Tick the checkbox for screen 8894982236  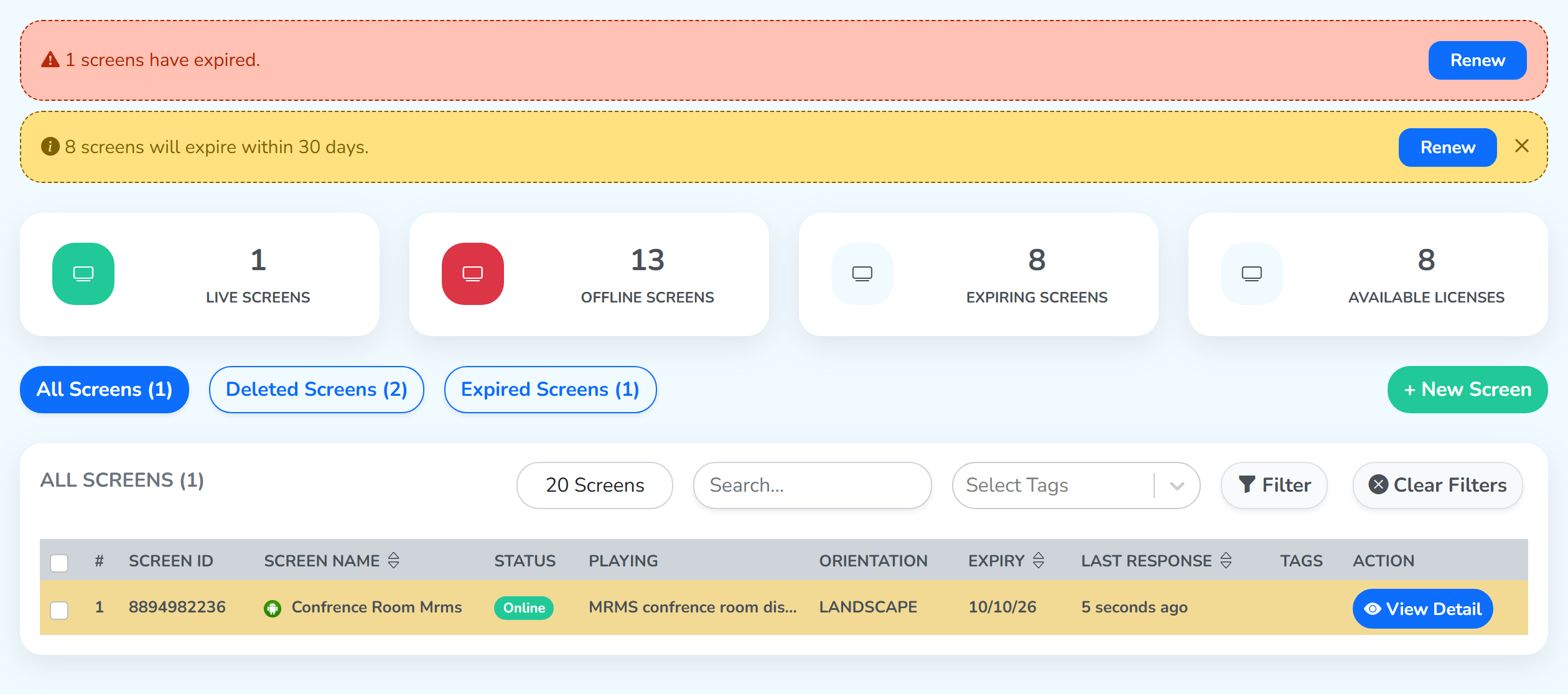pyautogui.click(x=59, y=610)
